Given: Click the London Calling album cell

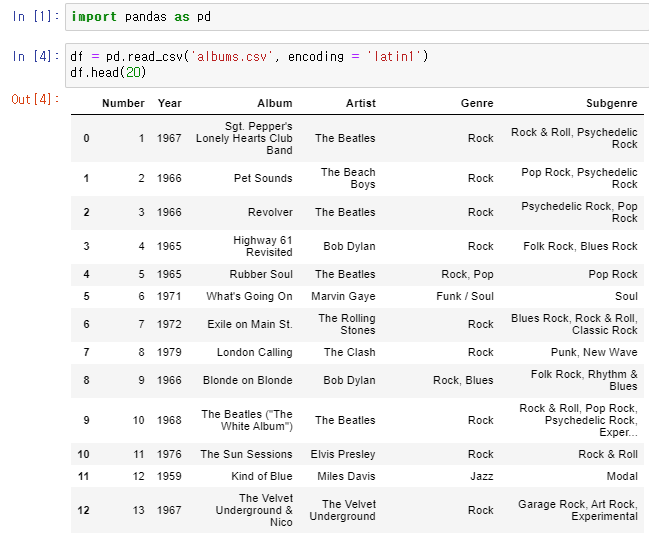Looking at the screenshot, I should [x=255, y=352].
